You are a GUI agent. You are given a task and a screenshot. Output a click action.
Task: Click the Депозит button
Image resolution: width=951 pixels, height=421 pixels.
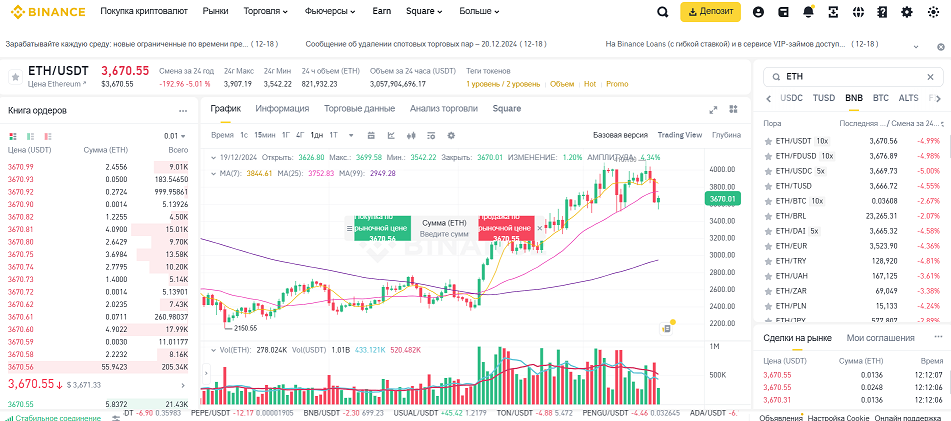(x=710, y=12)
